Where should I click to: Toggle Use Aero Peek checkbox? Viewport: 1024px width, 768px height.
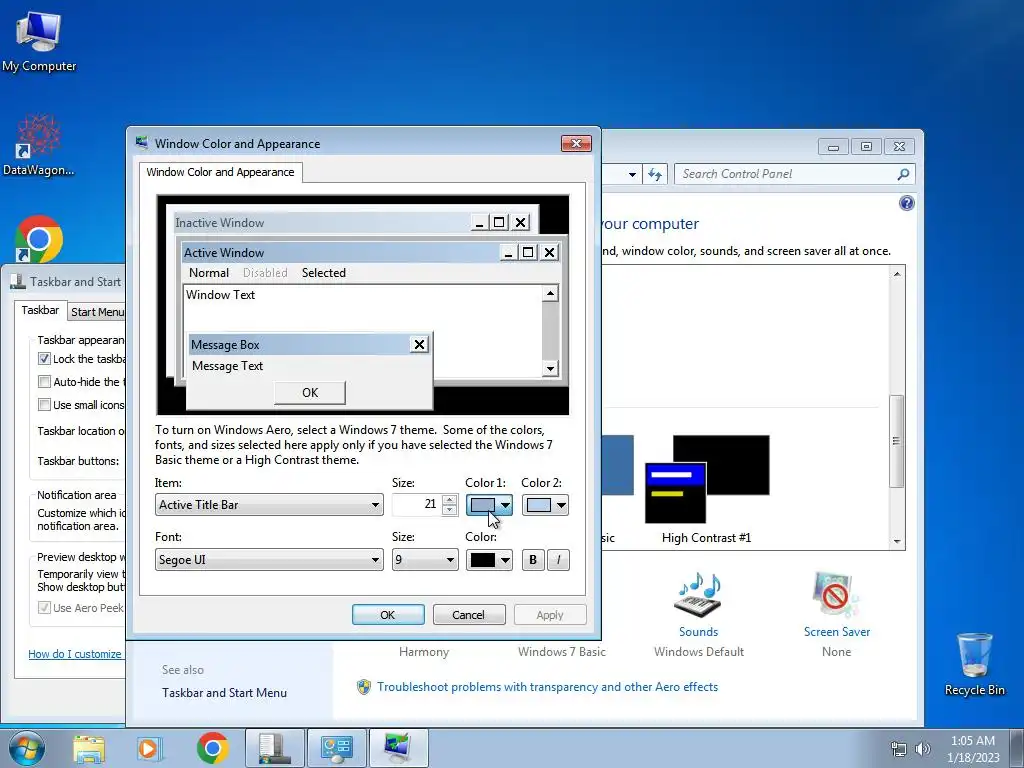point(44,607)
